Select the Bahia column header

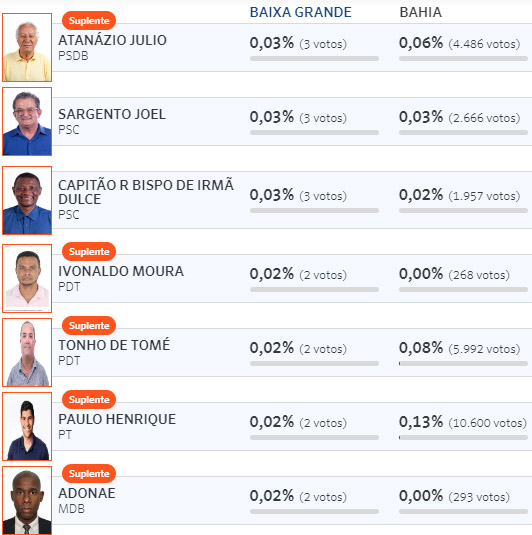coord(420,12)
